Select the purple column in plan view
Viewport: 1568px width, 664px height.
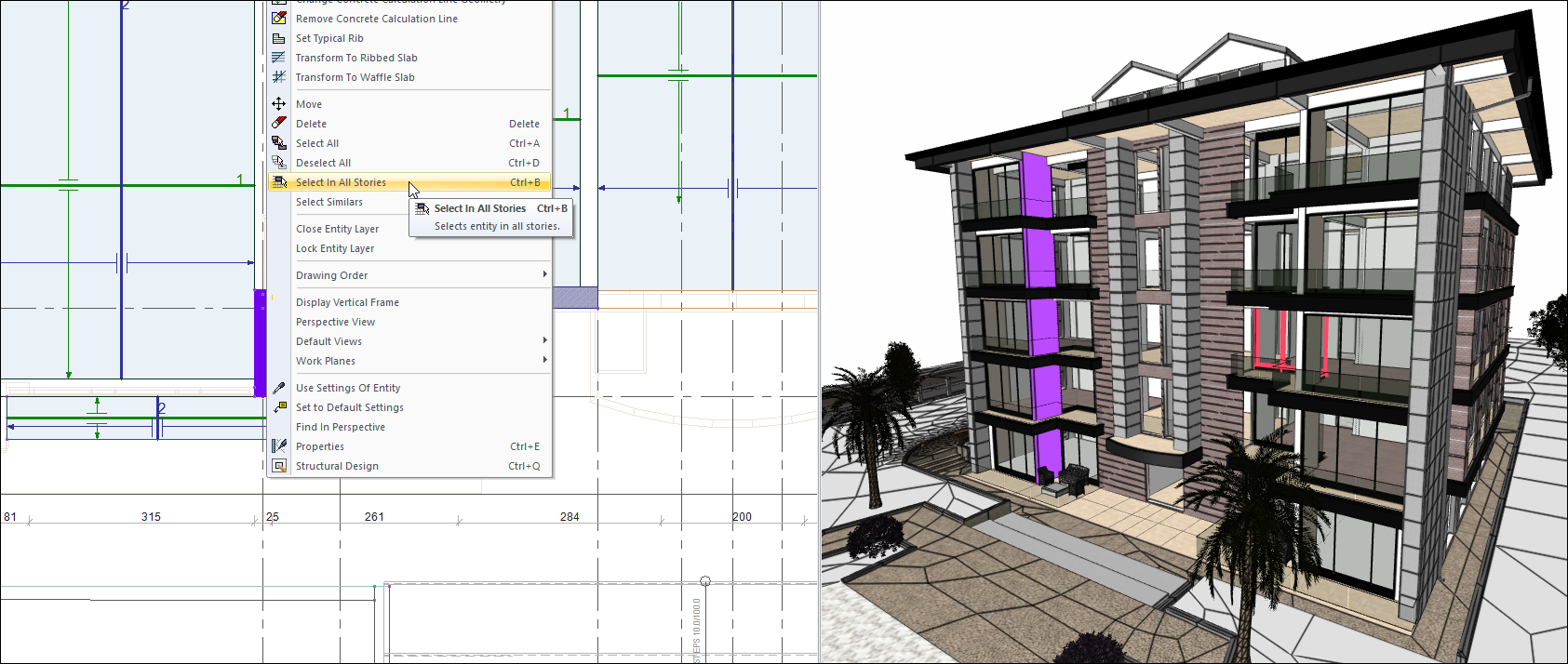pos(260,342)
